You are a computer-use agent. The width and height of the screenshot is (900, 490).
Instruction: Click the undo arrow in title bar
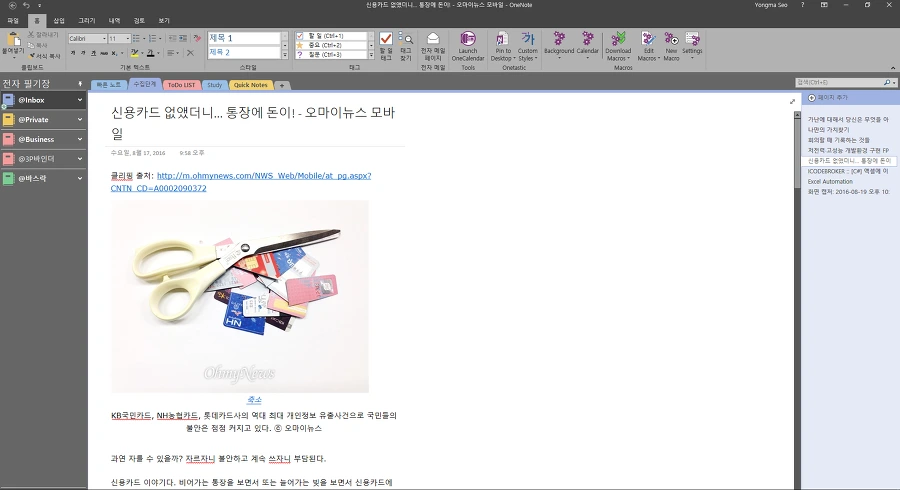coord(26,5)
